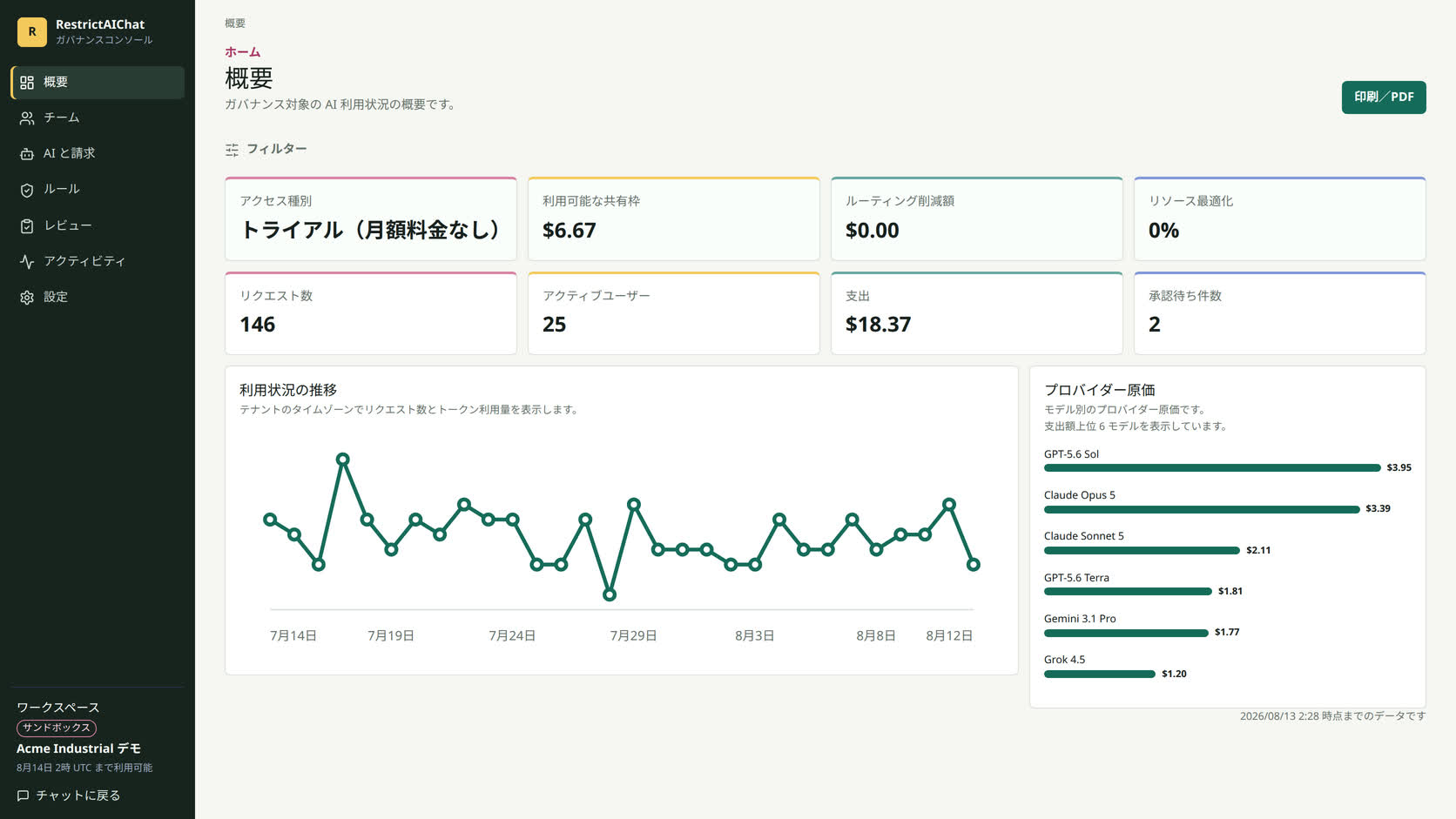Click the AI と請求 robot icon
The image size is (1456, 819).
click(27, 154)
